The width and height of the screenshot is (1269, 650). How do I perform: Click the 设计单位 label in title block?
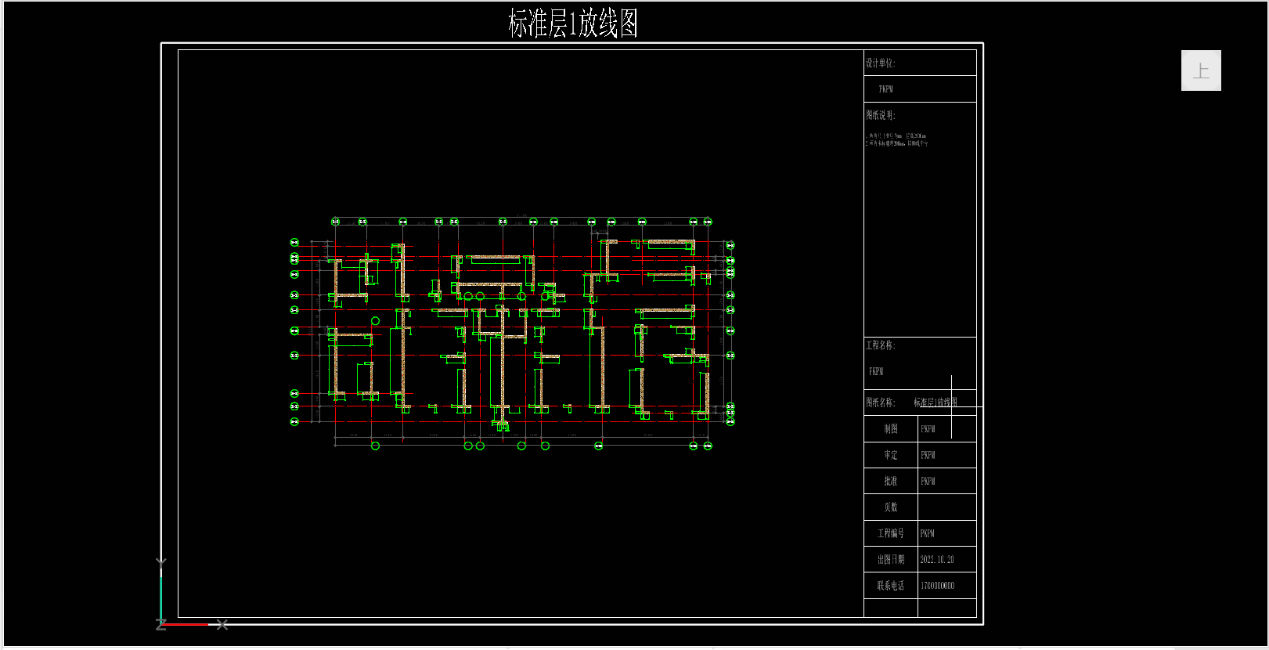[880, 63]
